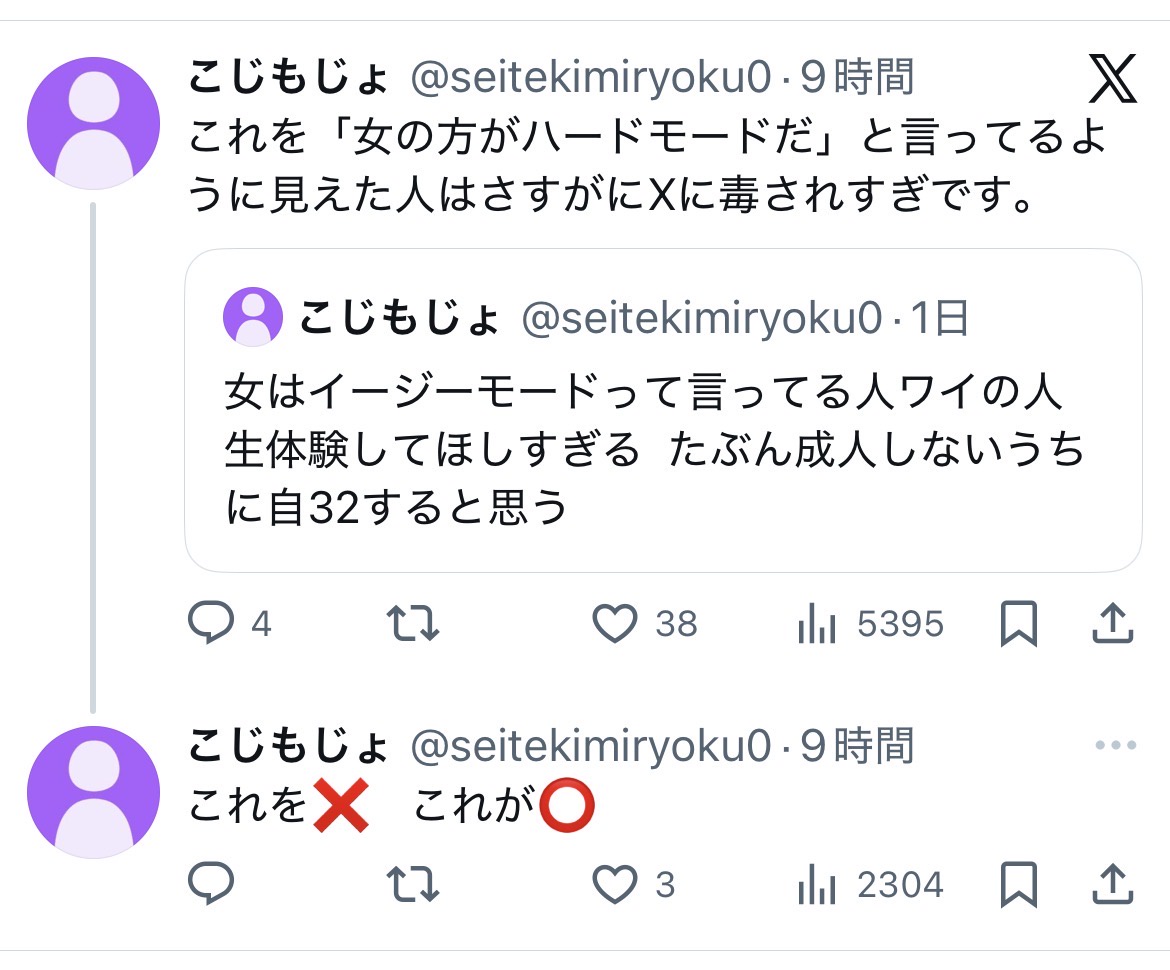Bookmark the first post
The width and height of the screenshot is (1170, 970).
[1018, 625]
